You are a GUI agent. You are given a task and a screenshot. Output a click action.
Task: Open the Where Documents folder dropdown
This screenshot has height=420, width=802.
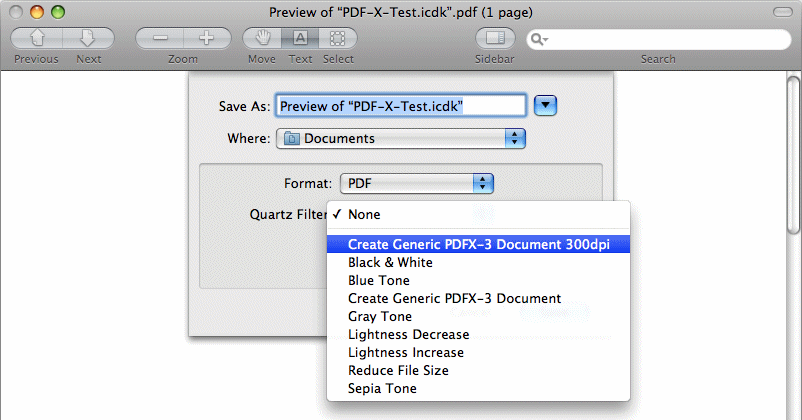point(400,139)
